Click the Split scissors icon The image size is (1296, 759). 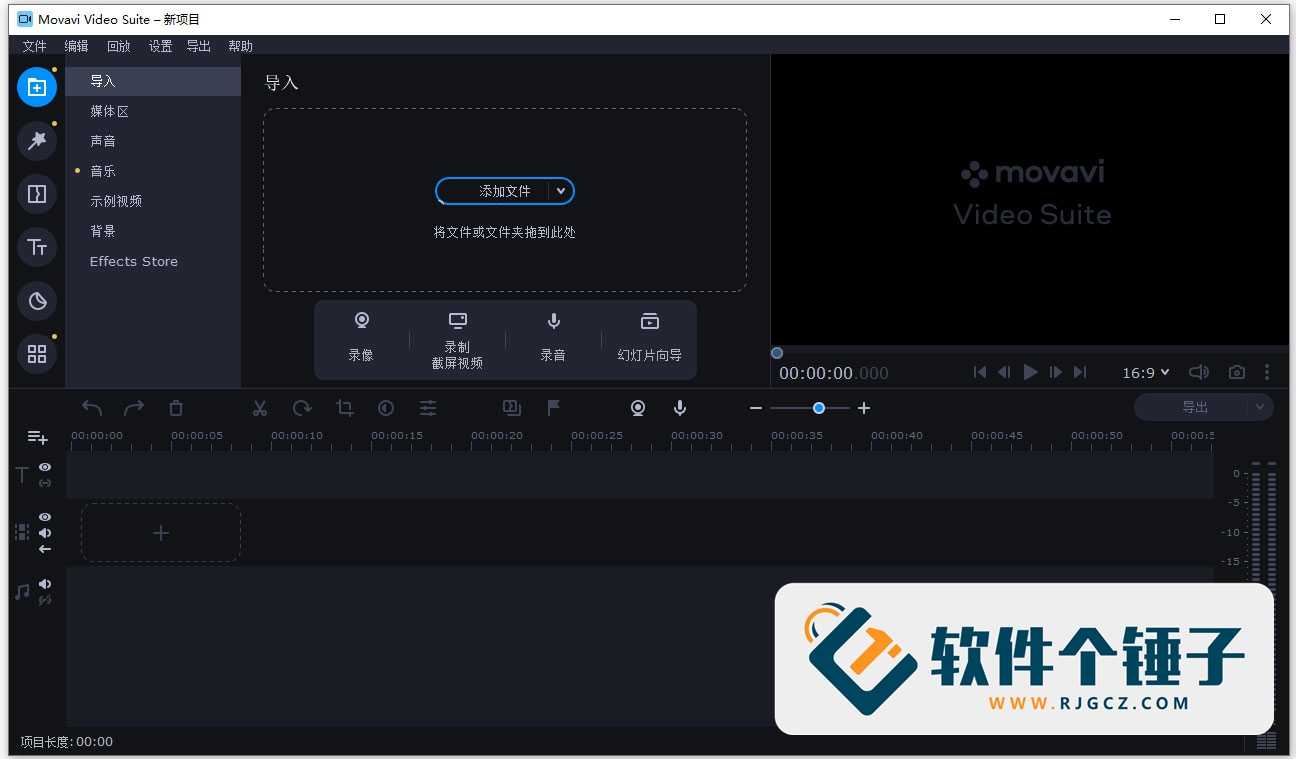pyautogui.click(x=260, y=408)
